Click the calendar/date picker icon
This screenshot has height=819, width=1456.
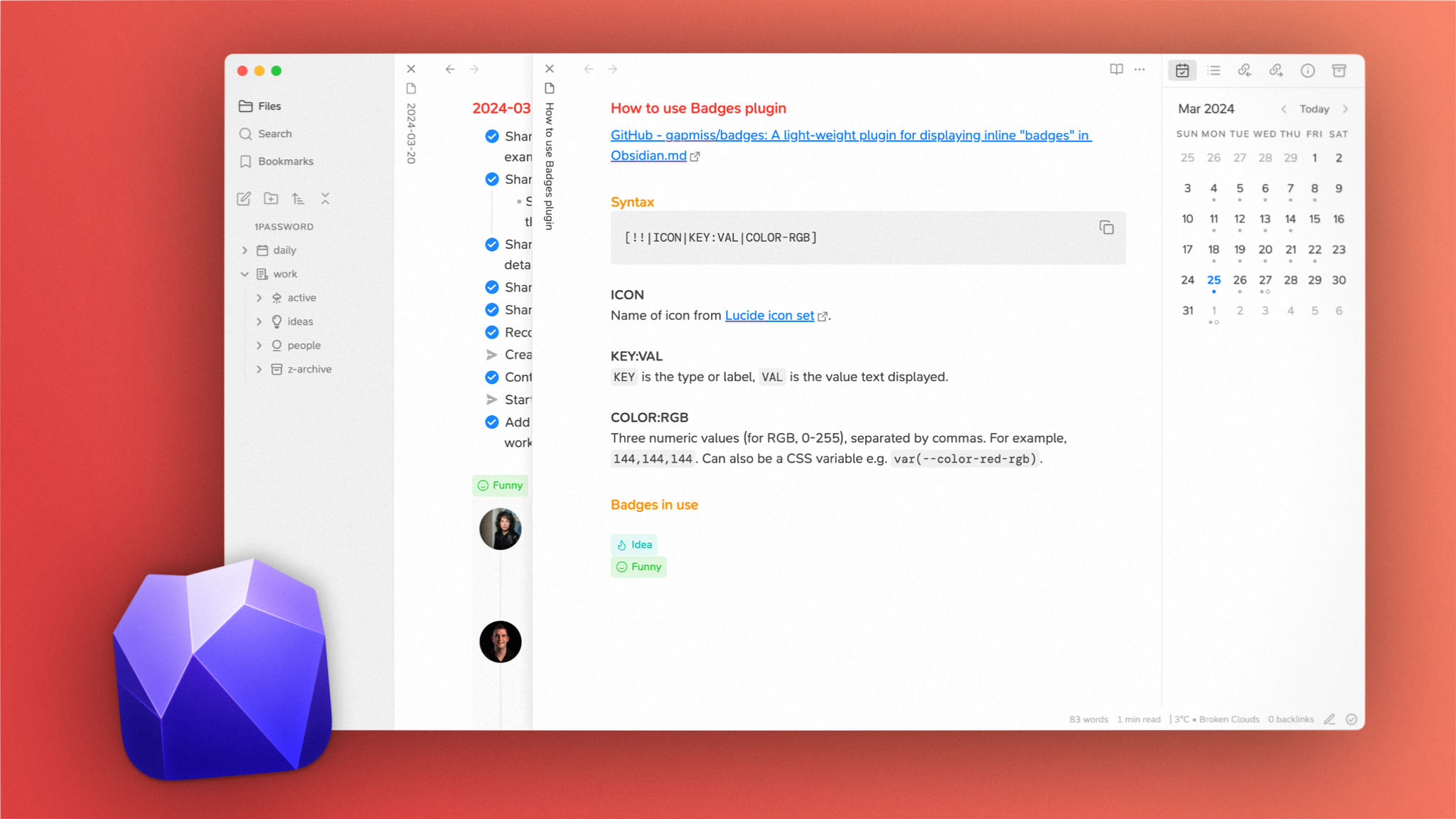[1182, 70]
